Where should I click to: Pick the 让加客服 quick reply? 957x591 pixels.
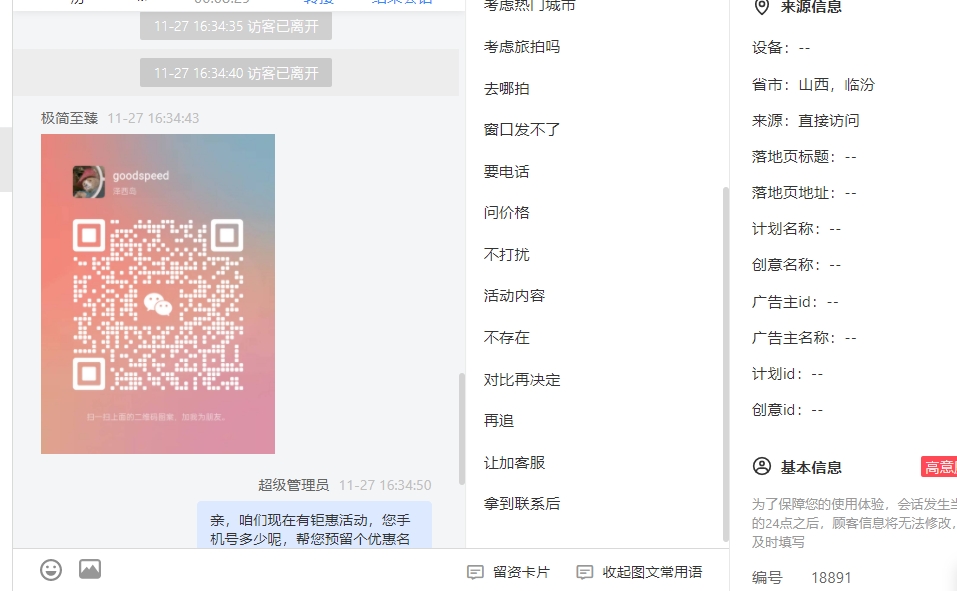point(514,463)
